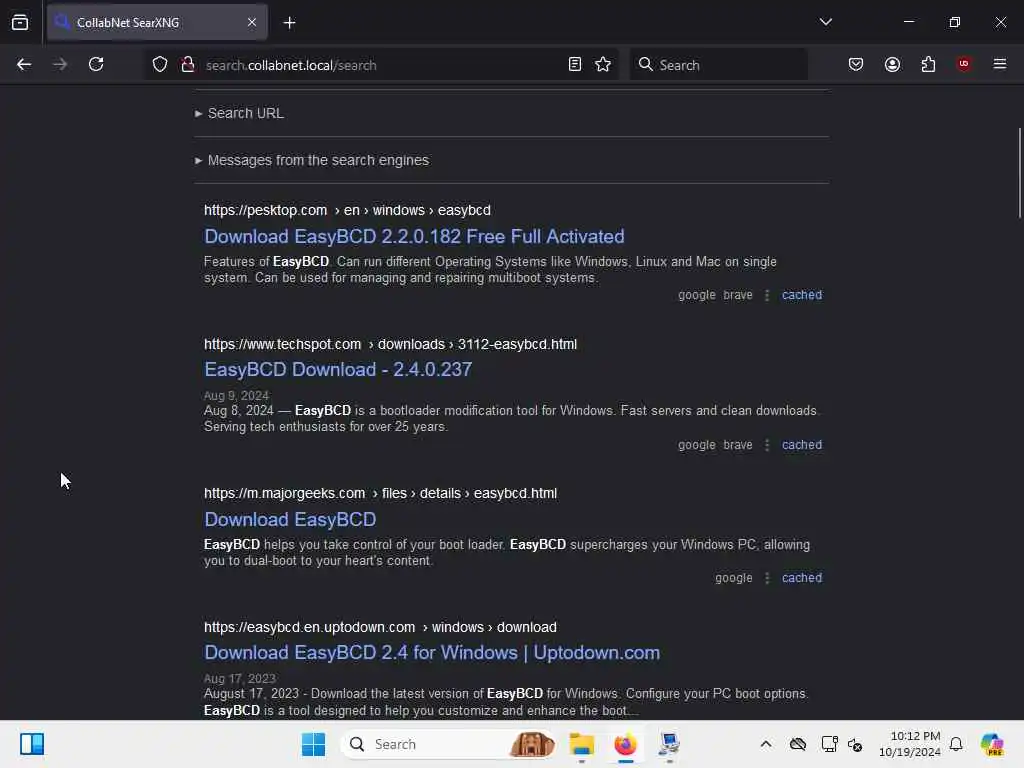Open the uBlock Origin extension icon
The width and height of the screenshot is (1024, 768).
(964, 64)
